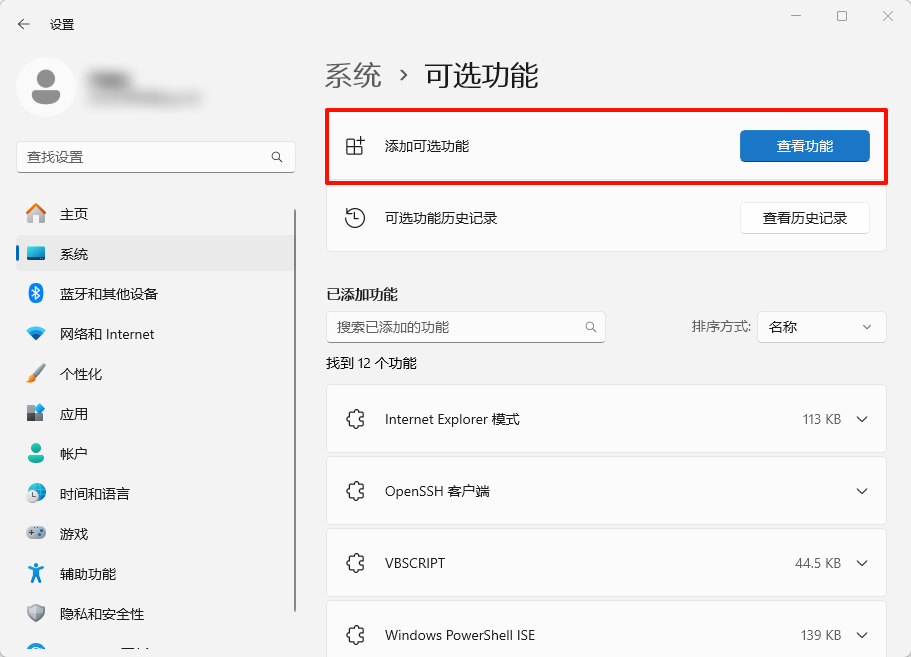Click the 查看功能 button
This screenshot has height=657, width=911.
804,145
